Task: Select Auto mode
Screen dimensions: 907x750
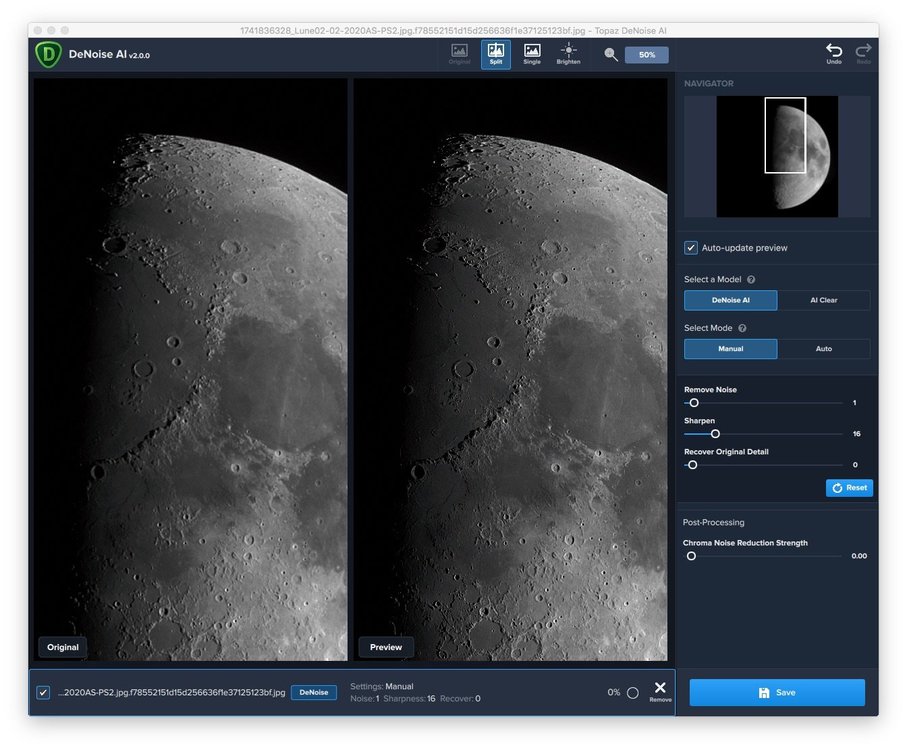Action: [824, 349]
